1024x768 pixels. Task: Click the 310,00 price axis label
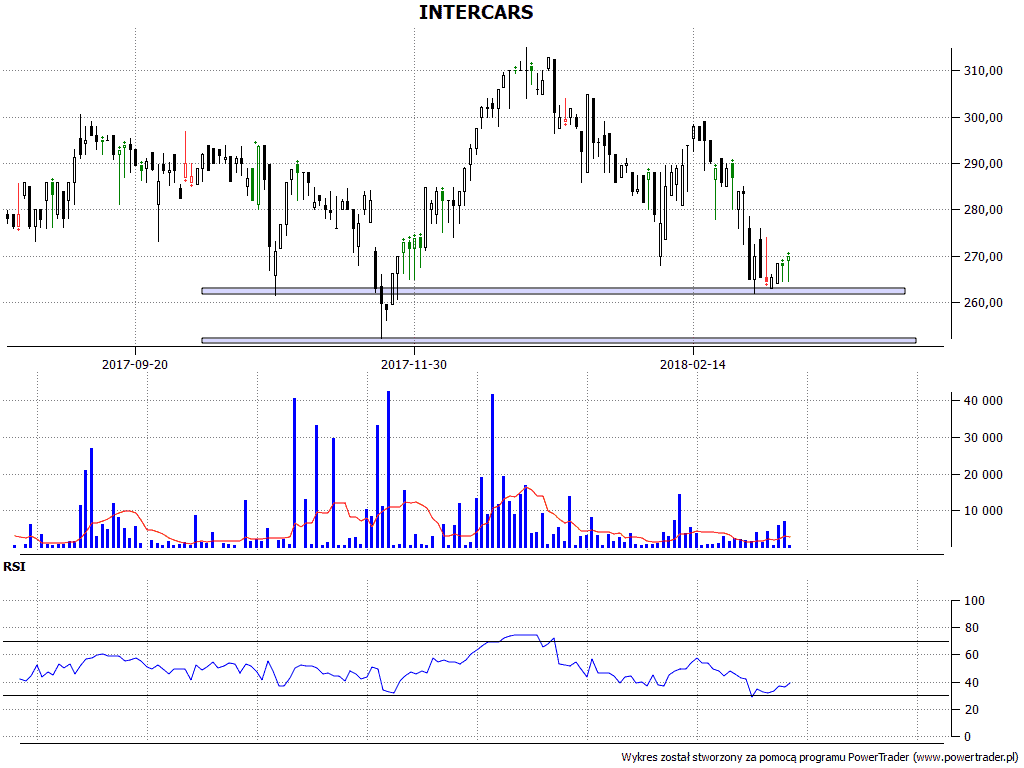(984, 71)
